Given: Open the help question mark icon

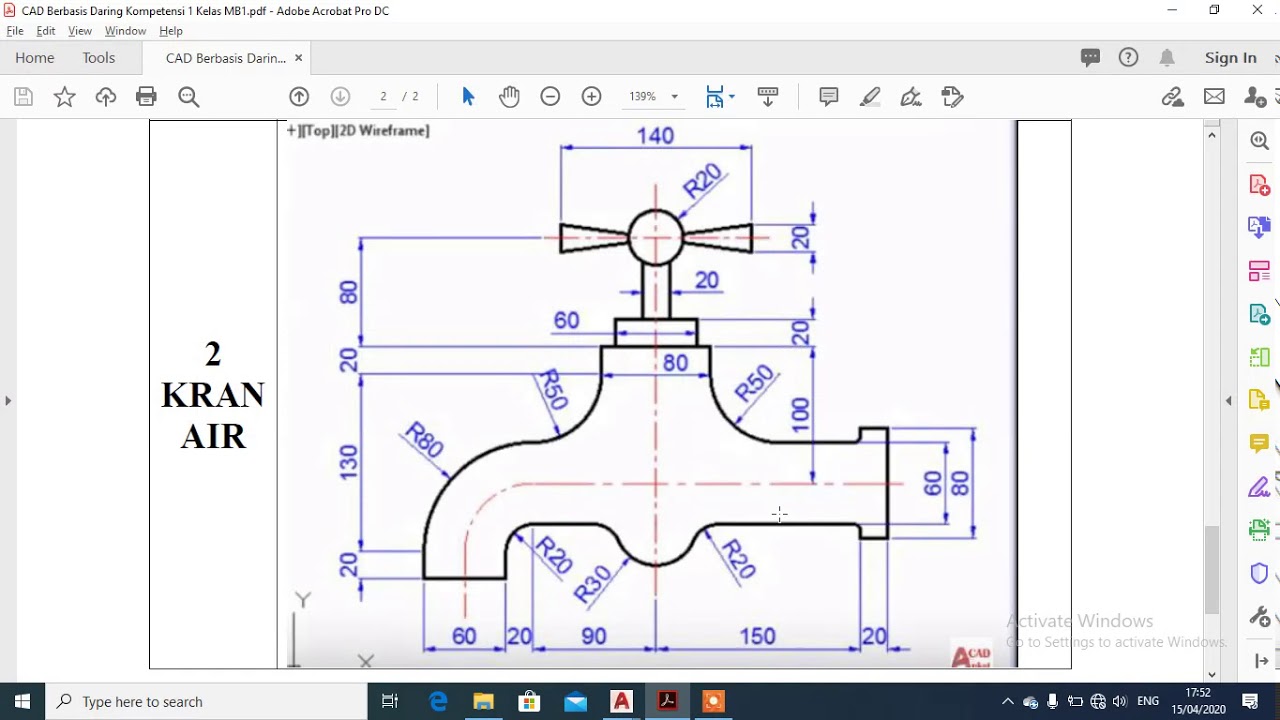Looking at the screenshot, I should click(x=1129, y=58).
